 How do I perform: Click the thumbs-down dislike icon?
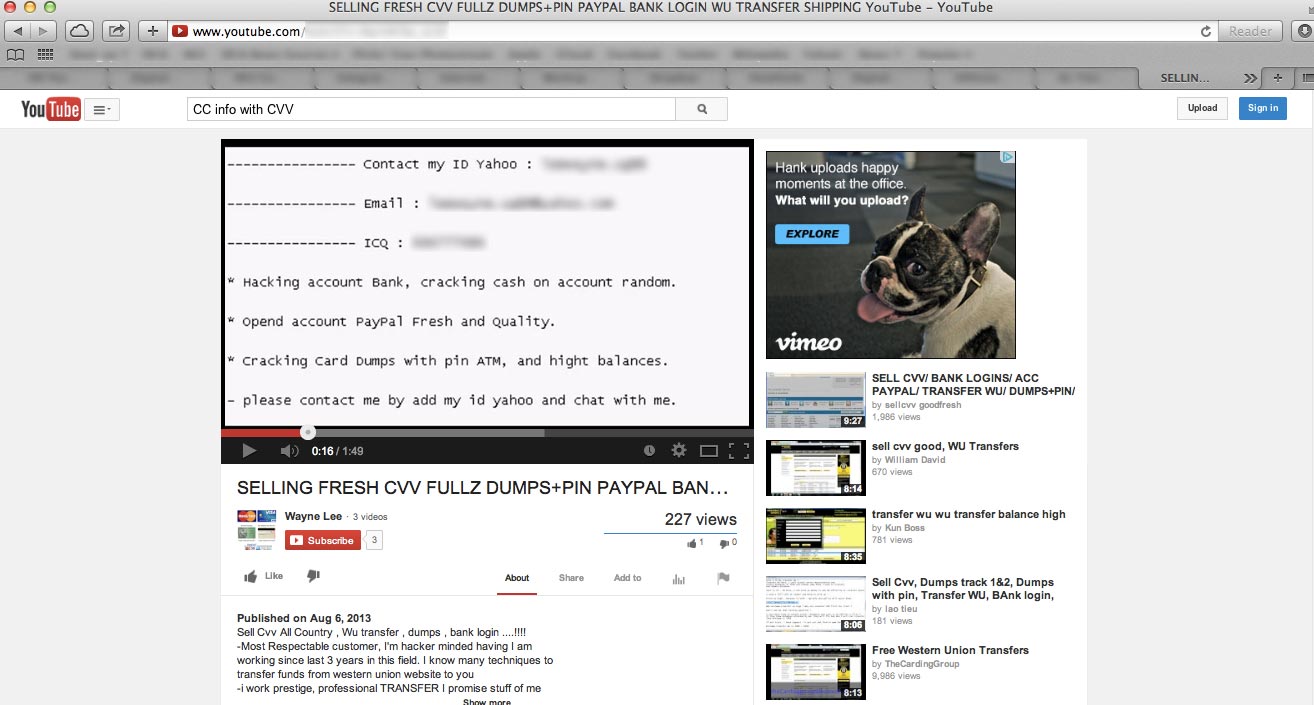pos(313,576)
